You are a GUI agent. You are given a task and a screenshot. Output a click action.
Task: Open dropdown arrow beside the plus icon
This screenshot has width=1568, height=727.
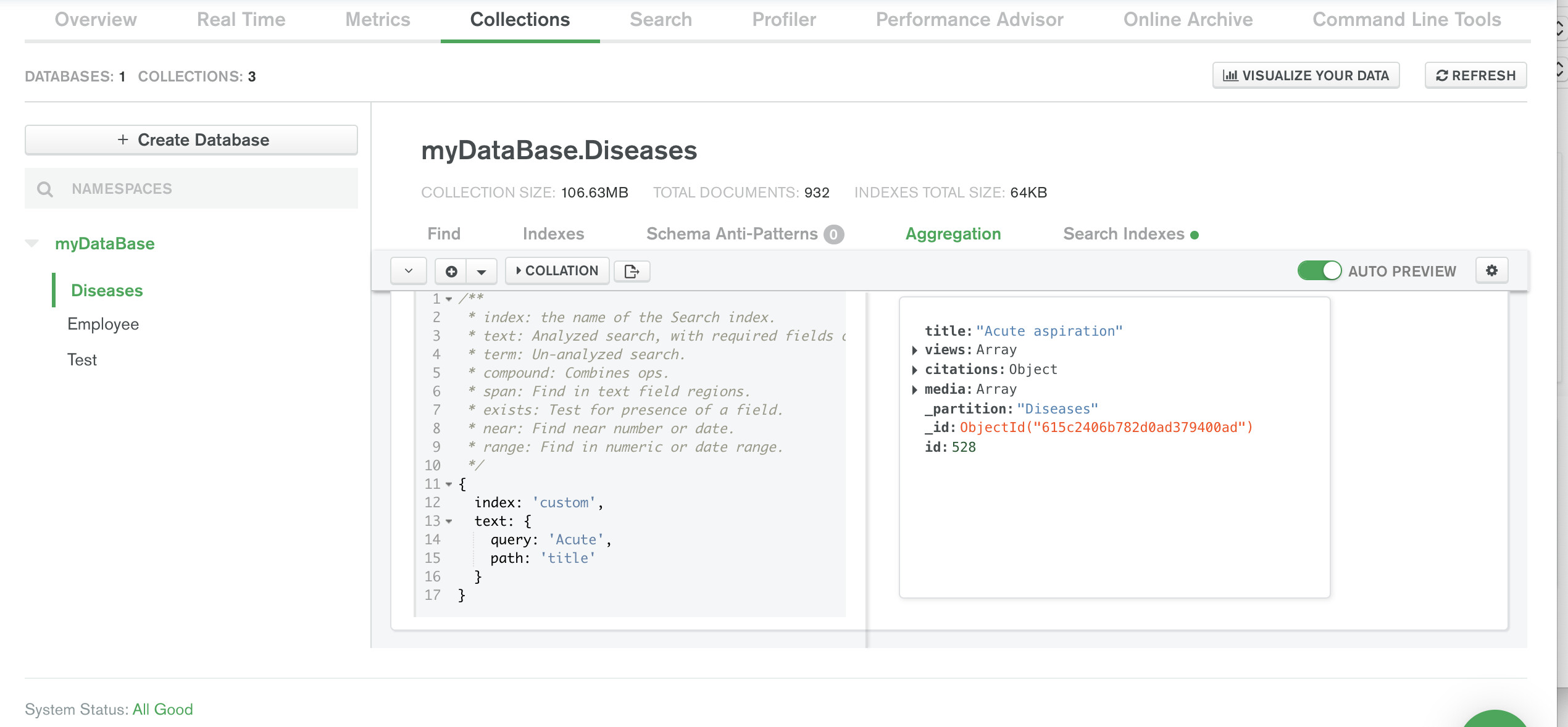pyautogui.click(x=482, y=272)
